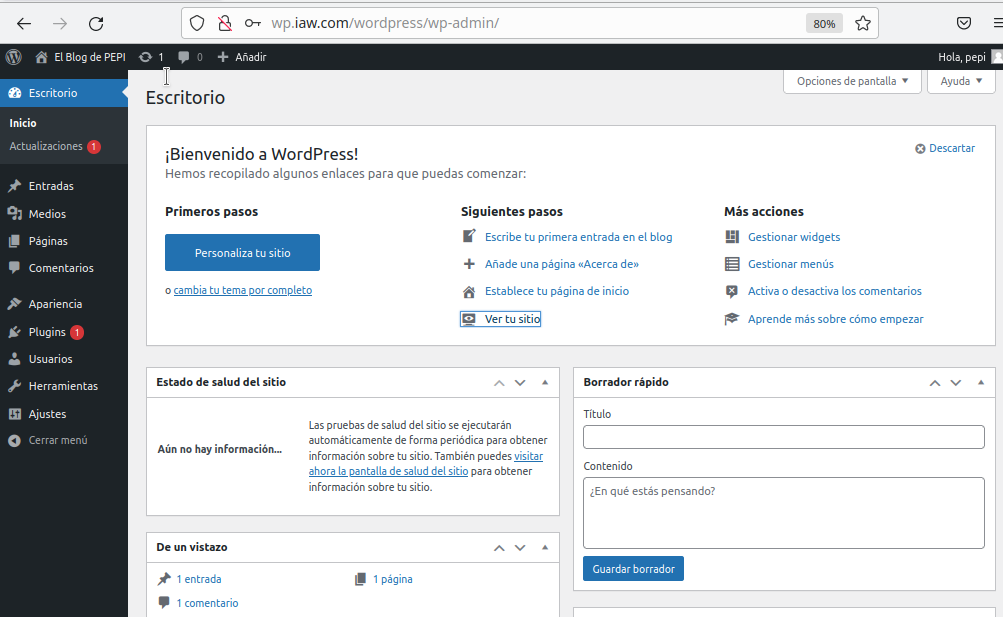
Task: Bookmark this page with the star icon
Action: [863, 23]
